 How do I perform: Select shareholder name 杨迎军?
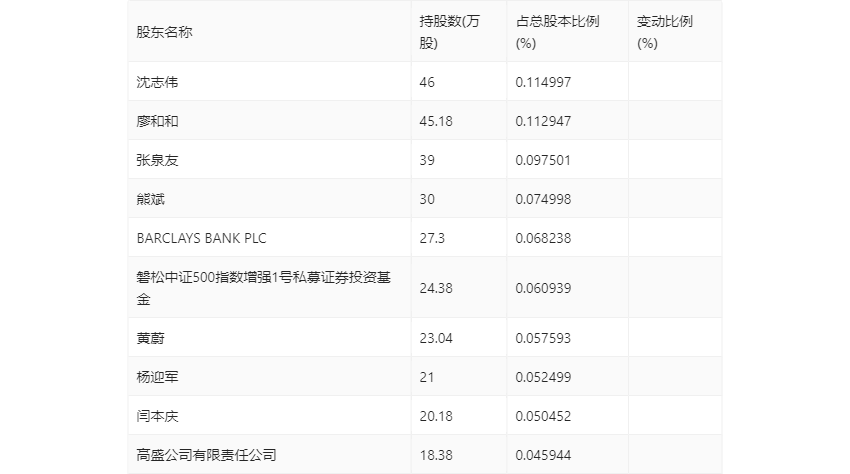(157, 377)
